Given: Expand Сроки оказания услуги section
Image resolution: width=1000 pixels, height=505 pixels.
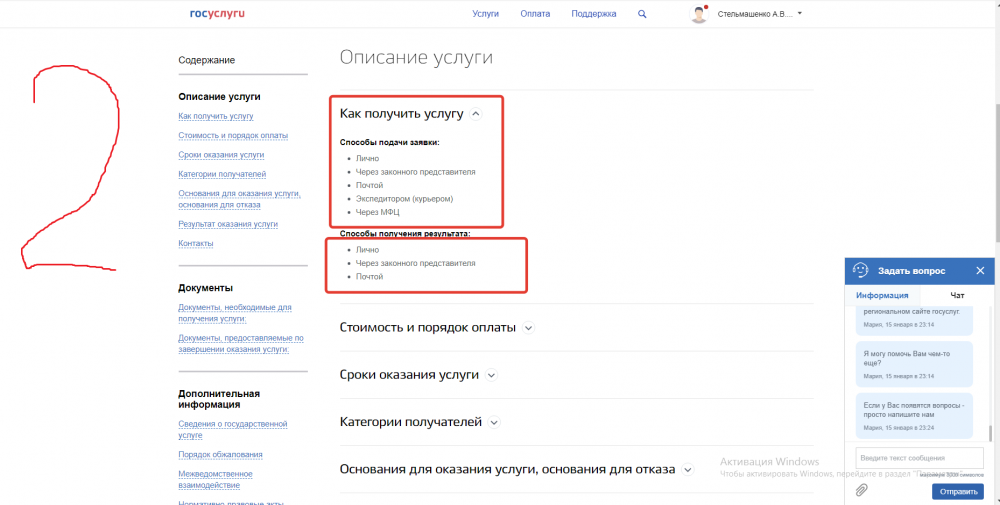Looking at the screenshot, I should 491,375.
